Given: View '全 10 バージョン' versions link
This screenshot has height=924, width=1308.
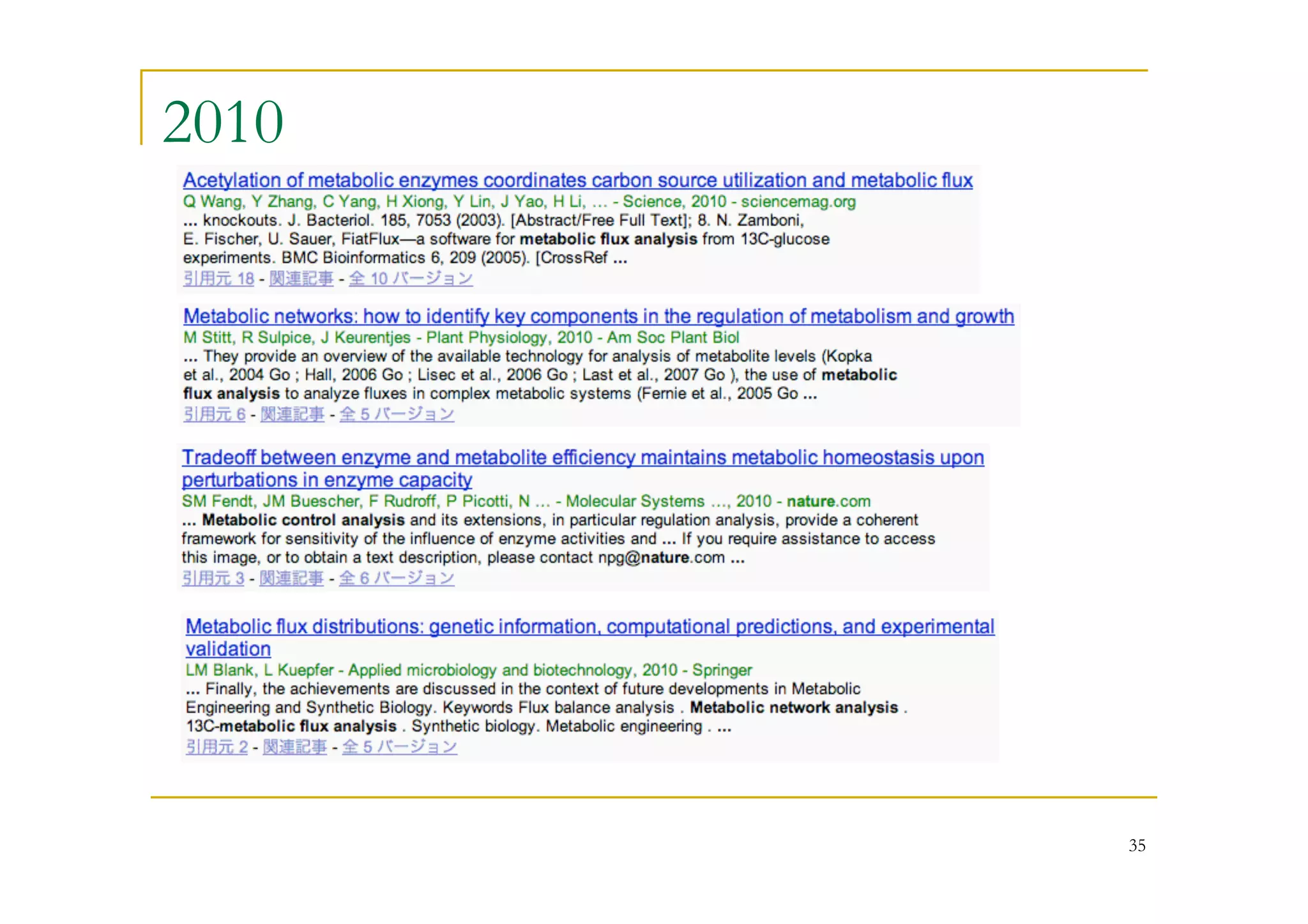Looking at the screenshot, I should 411,279.
